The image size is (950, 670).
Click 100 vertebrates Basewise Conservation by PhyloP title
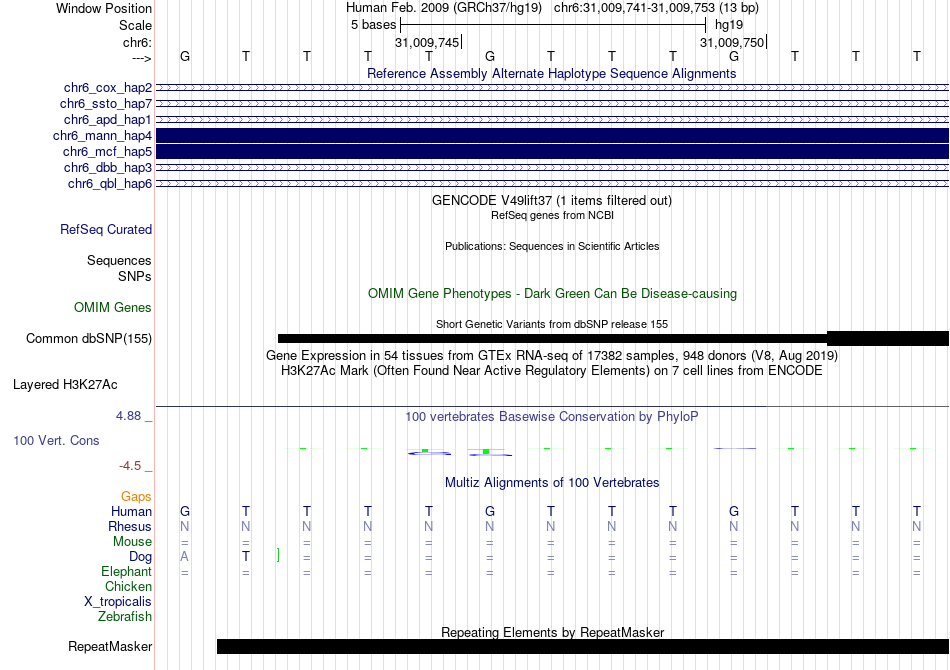[x=552, y=416]
